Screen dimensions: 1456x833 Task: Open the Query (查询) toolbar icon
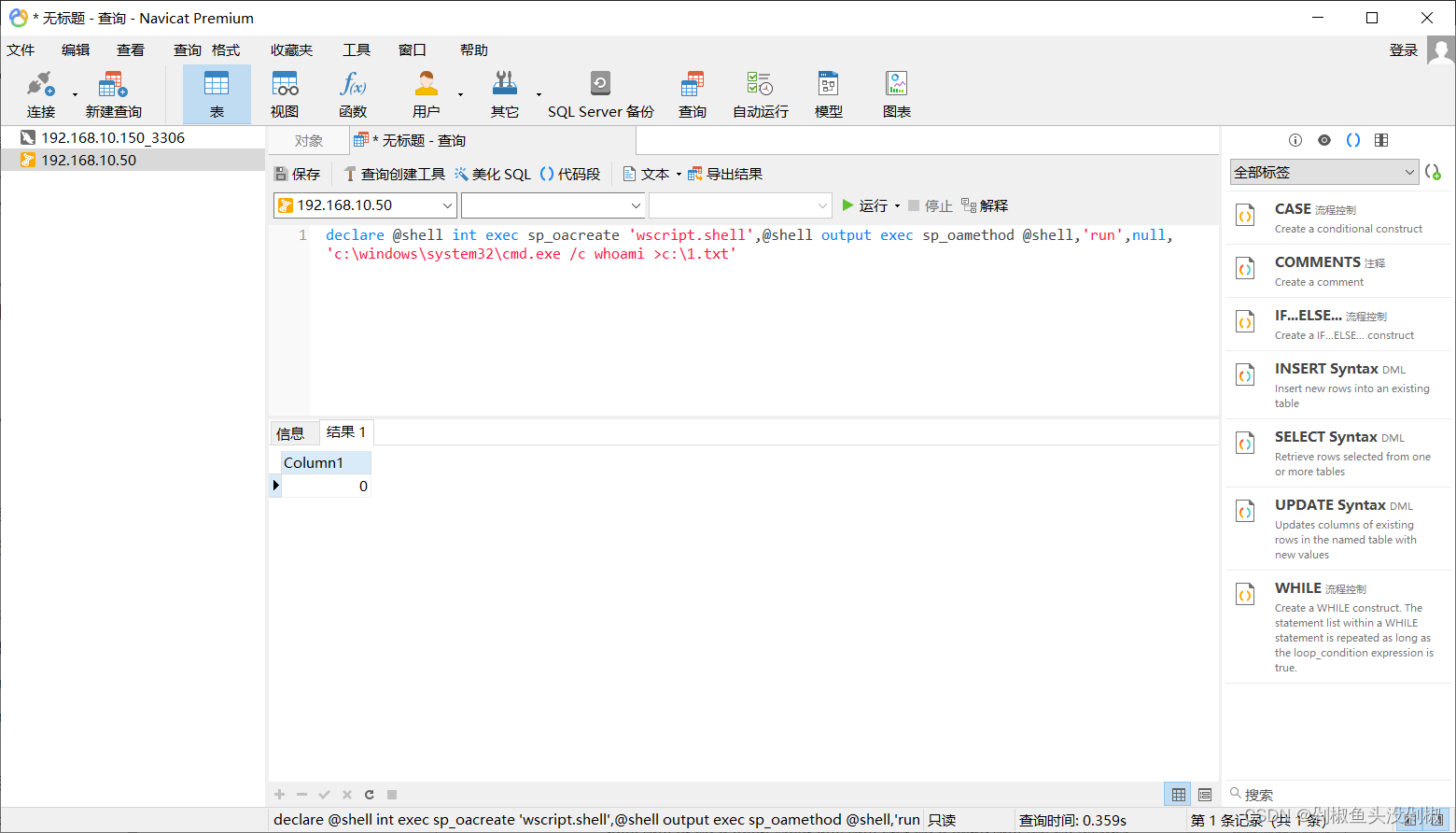click(x=693, y=94)
